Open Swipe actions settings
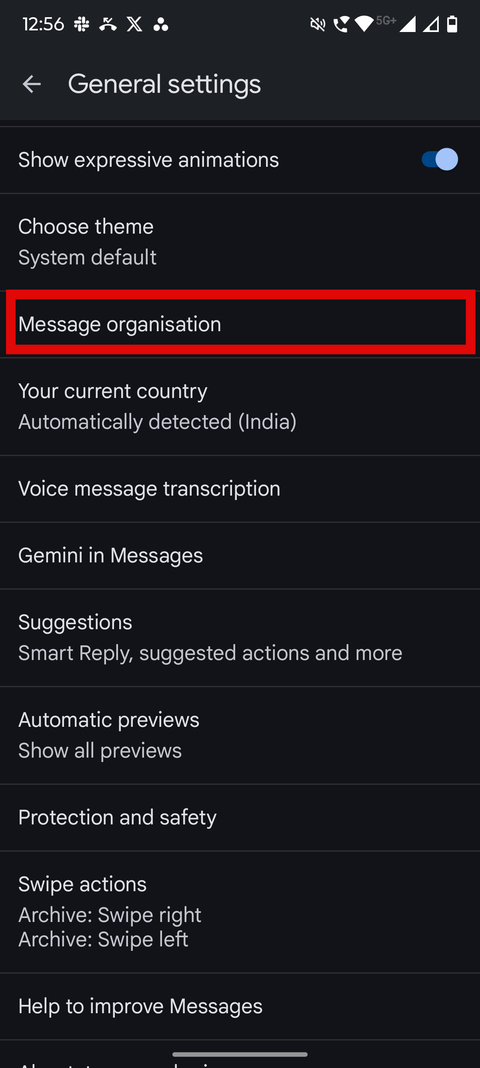 pyautogui.click(x=240, y=912)
